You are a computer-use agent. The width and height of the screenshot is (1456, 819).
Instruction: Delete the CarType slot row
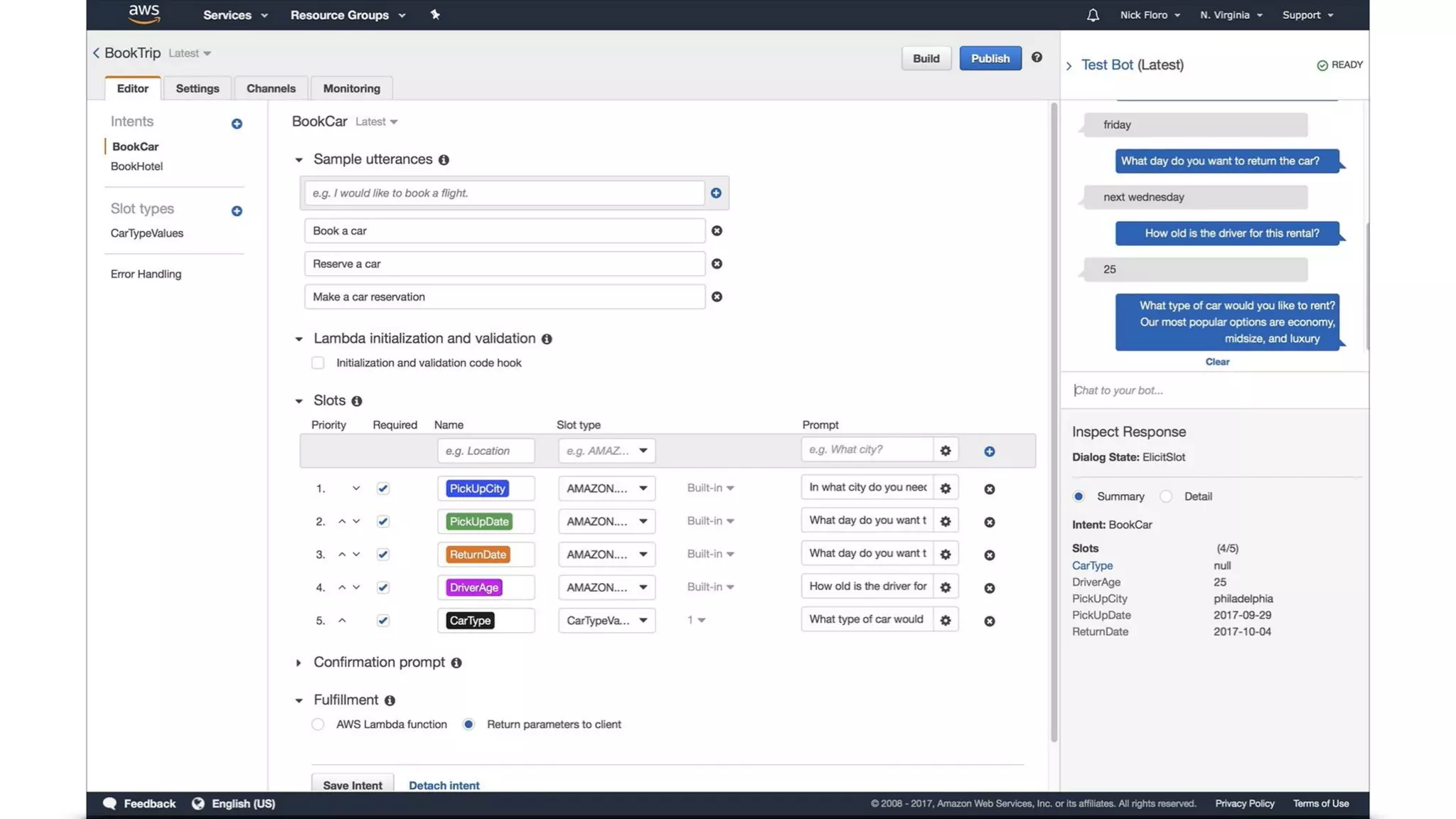[x=989, y=621]
